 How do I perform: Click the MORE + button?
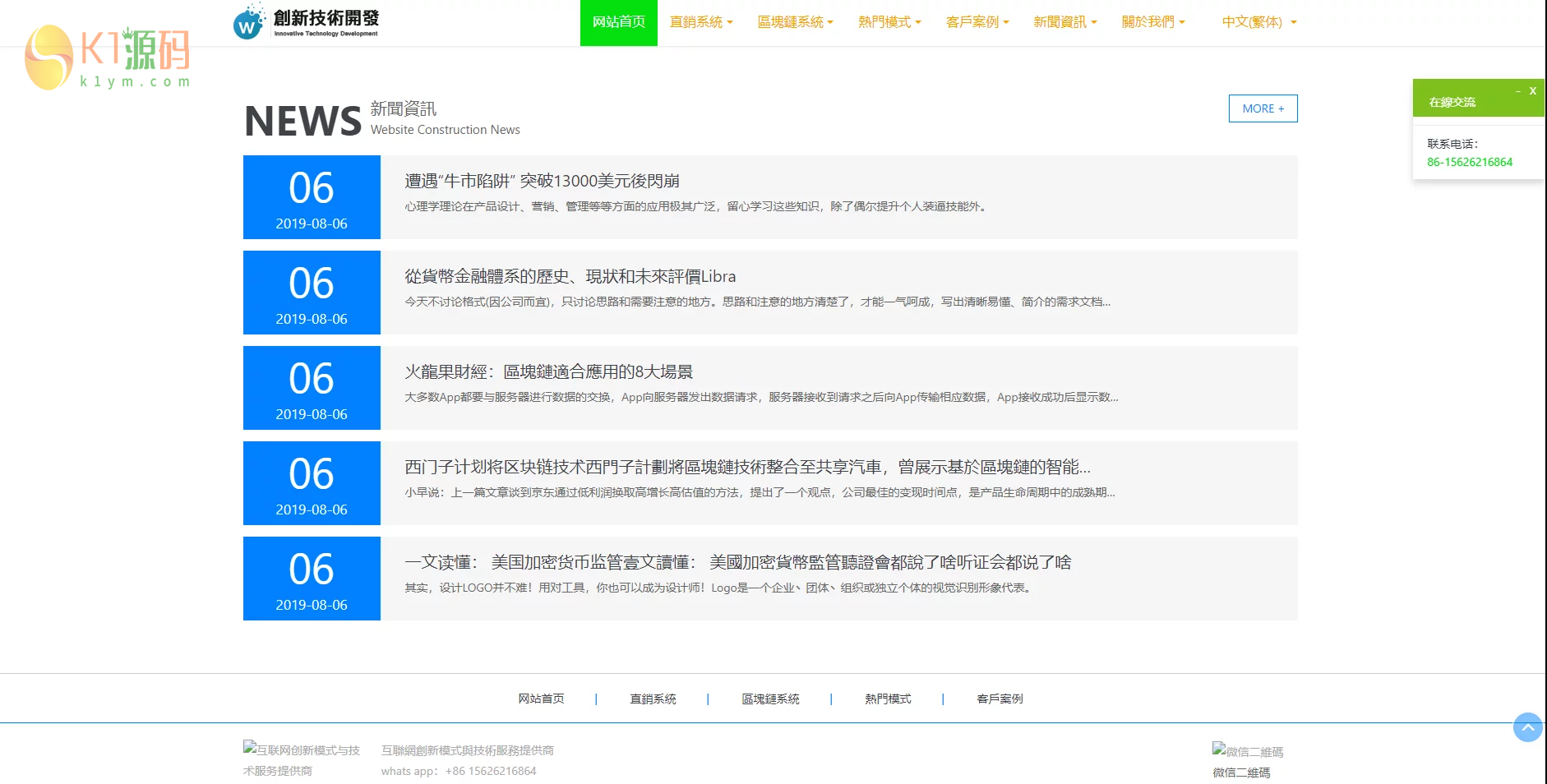(x=1263, y=108)
